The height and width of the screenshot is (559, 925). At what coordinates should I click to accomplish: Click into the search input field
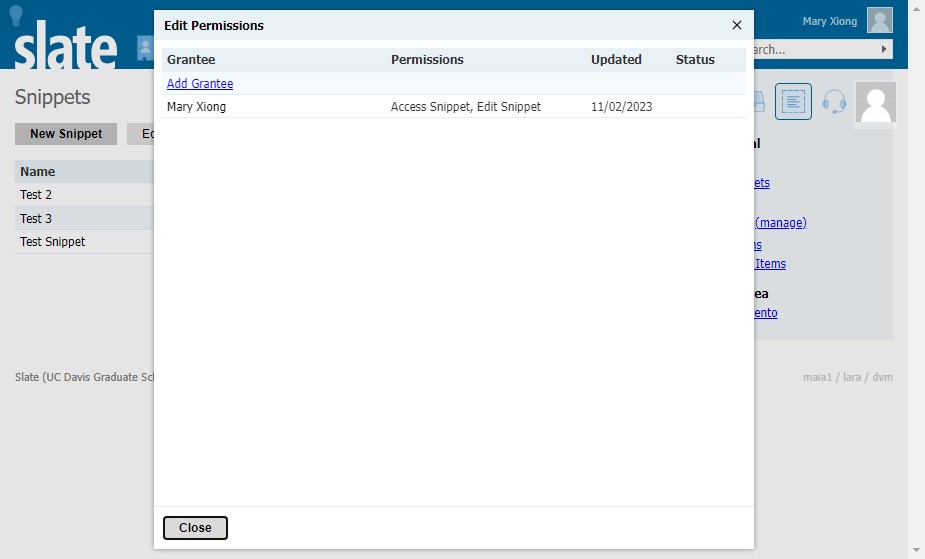pos(814,50)
